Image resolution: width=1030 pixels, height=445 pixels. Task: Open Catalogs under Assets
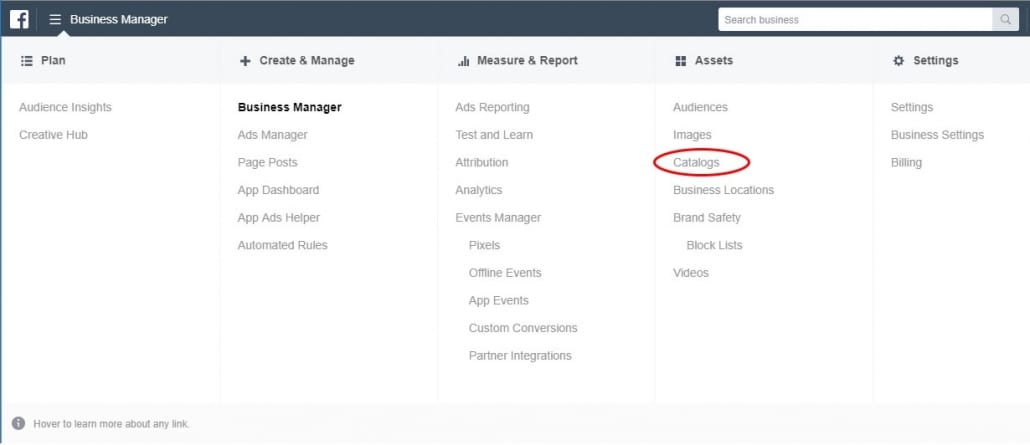pos(696,162)
